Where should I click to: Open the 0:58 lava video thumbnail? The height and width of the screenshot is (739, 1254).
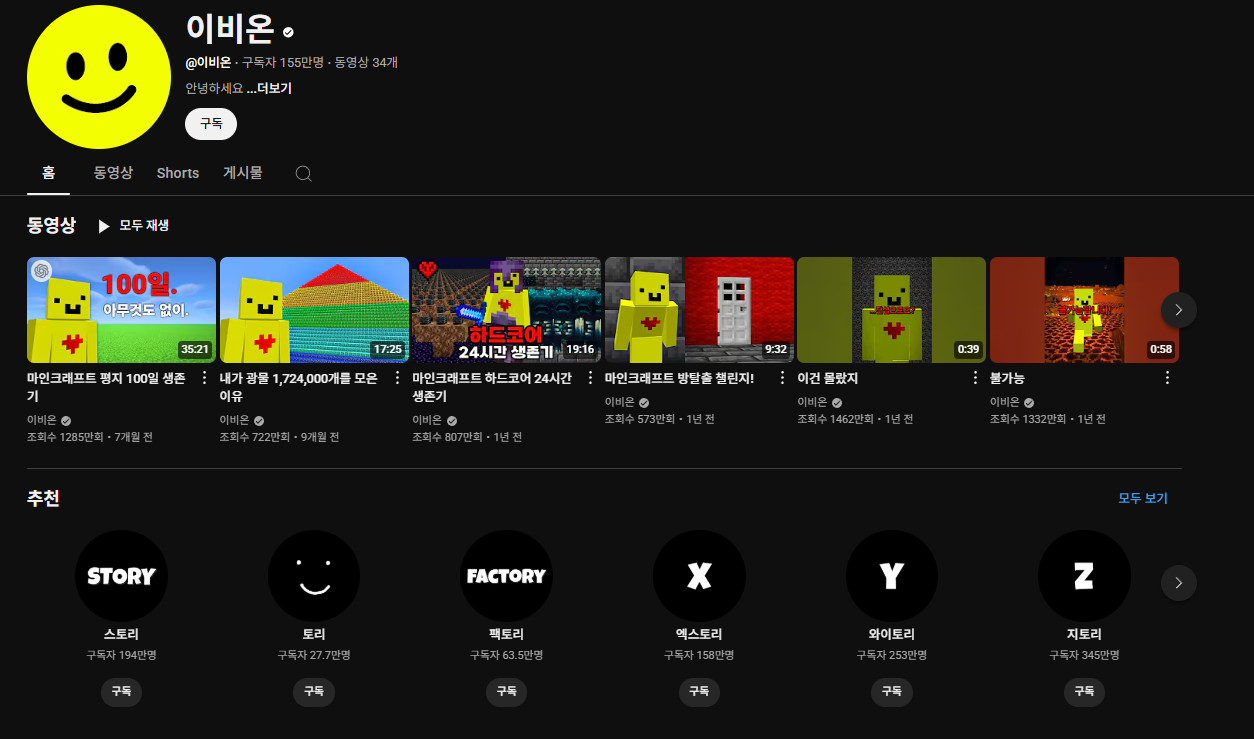point(1084,310)
